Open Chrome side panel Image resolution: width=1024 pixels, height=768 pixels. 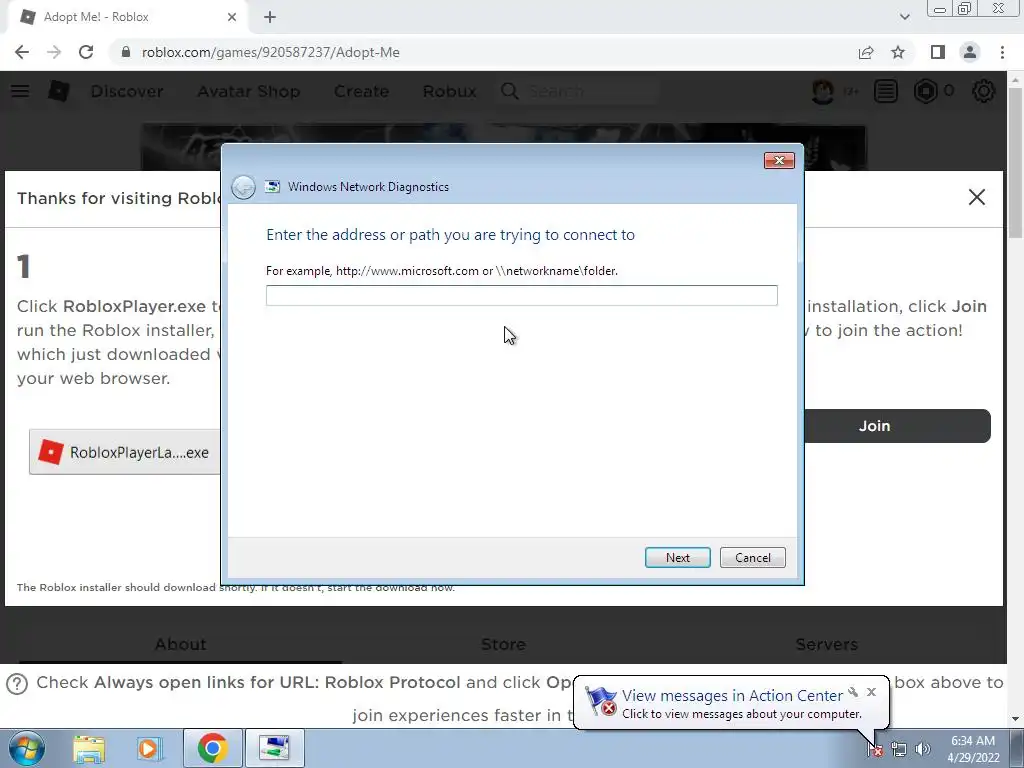[938, 52]
